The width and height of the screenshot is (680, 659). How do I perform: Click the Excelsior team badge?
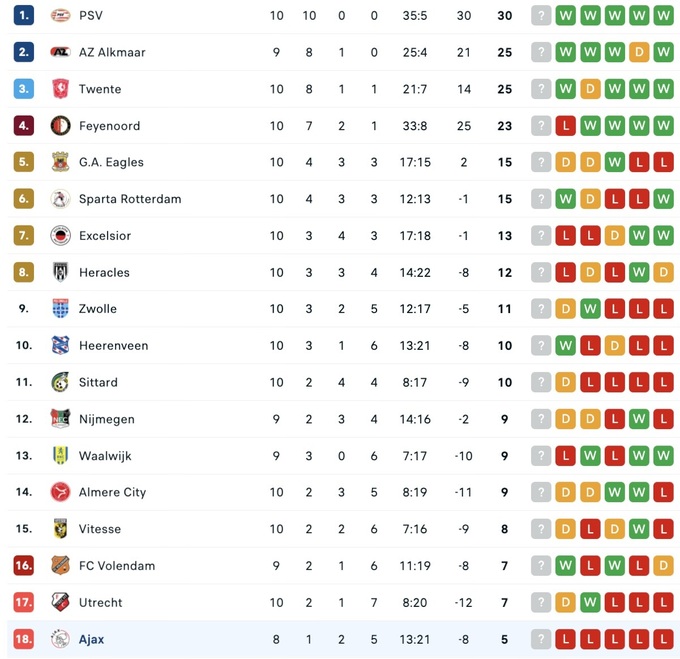[x=60, y=236]
